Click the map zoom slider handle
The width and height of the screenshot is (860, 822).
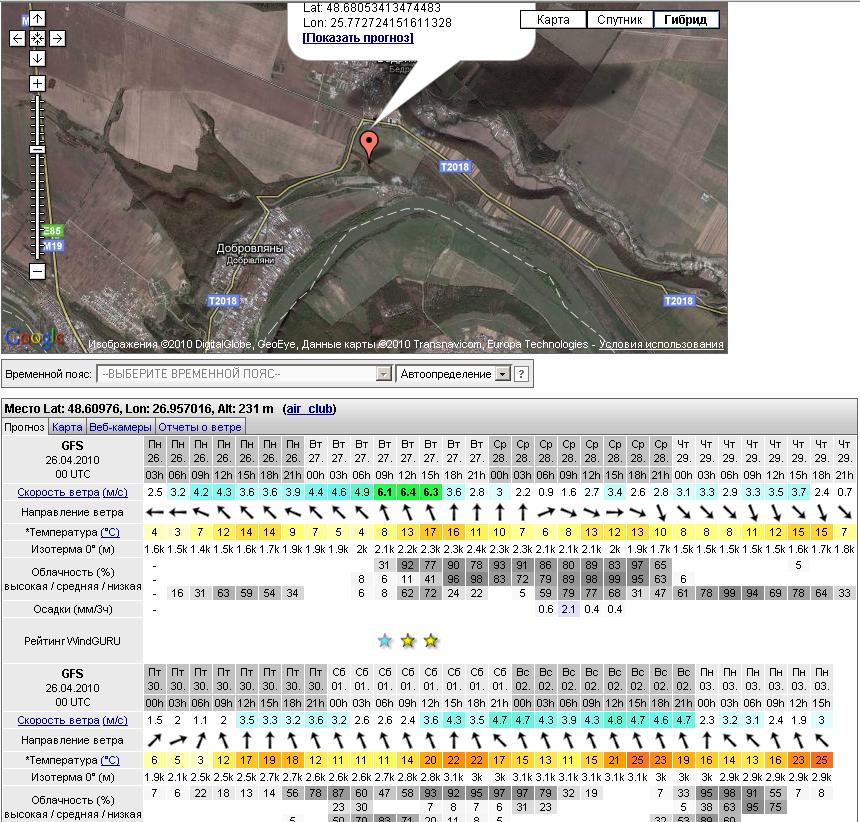pos(37,149)
